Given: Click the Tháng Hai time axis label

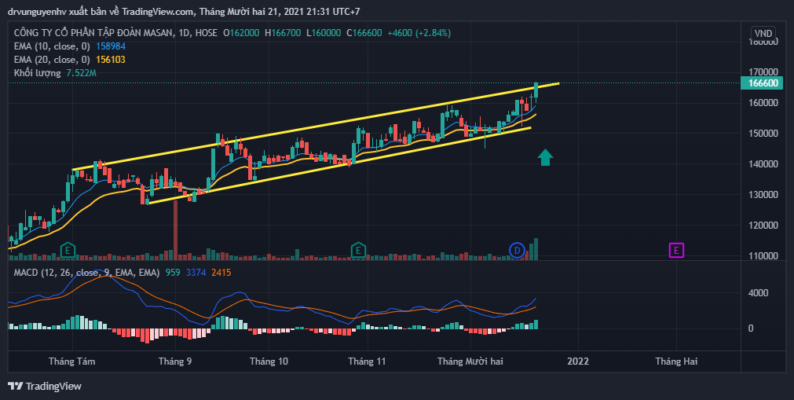Looking at the screenshot, I should click(677, 361).
